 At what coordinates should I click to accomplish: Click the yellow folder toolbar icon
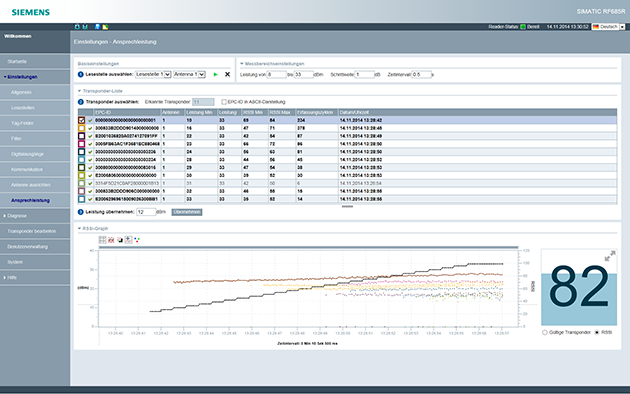[x=105, y=27]
